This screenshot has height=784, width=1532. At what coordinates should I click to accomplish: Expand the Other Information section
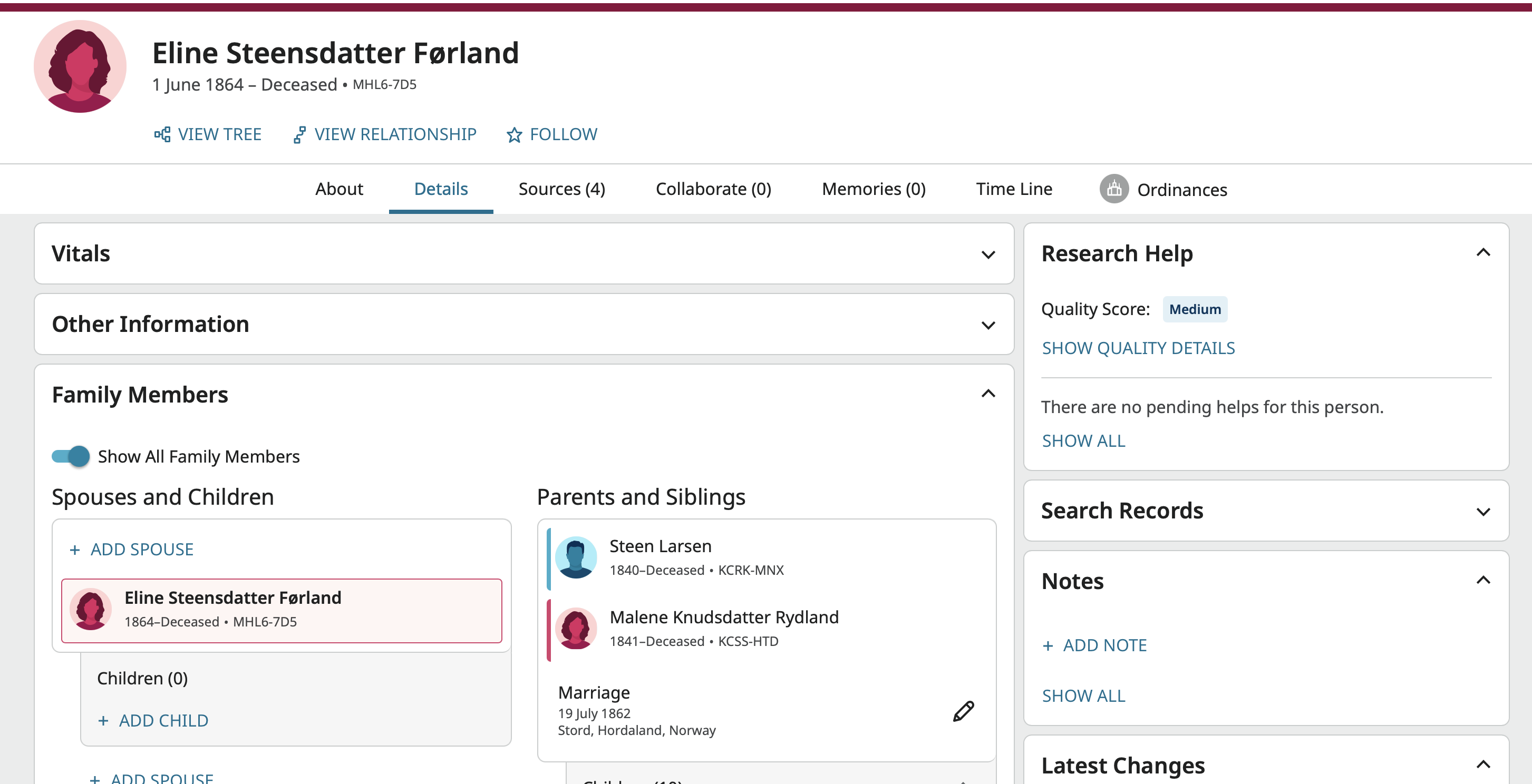(988, 325)
